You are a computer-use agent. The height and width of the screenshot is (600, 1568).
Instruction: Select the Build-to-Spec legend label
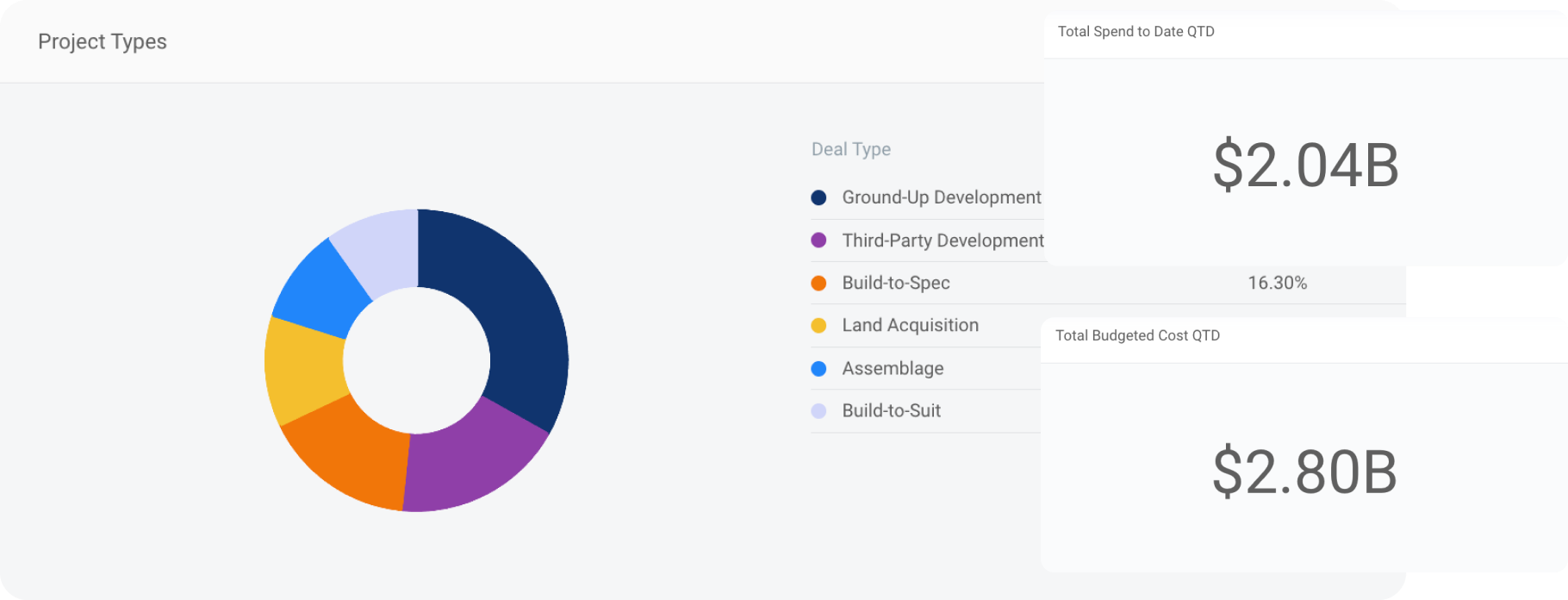tap(896, 283)
